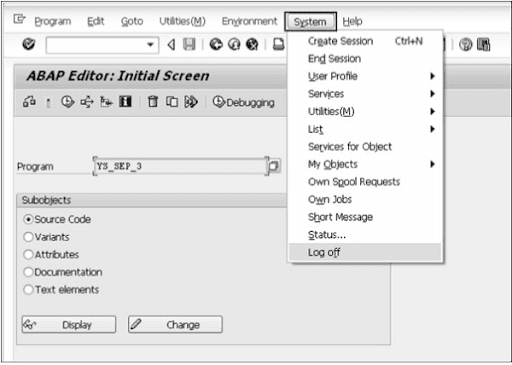
Task: Click the Delete trash can icon
Action: point(153,101)
